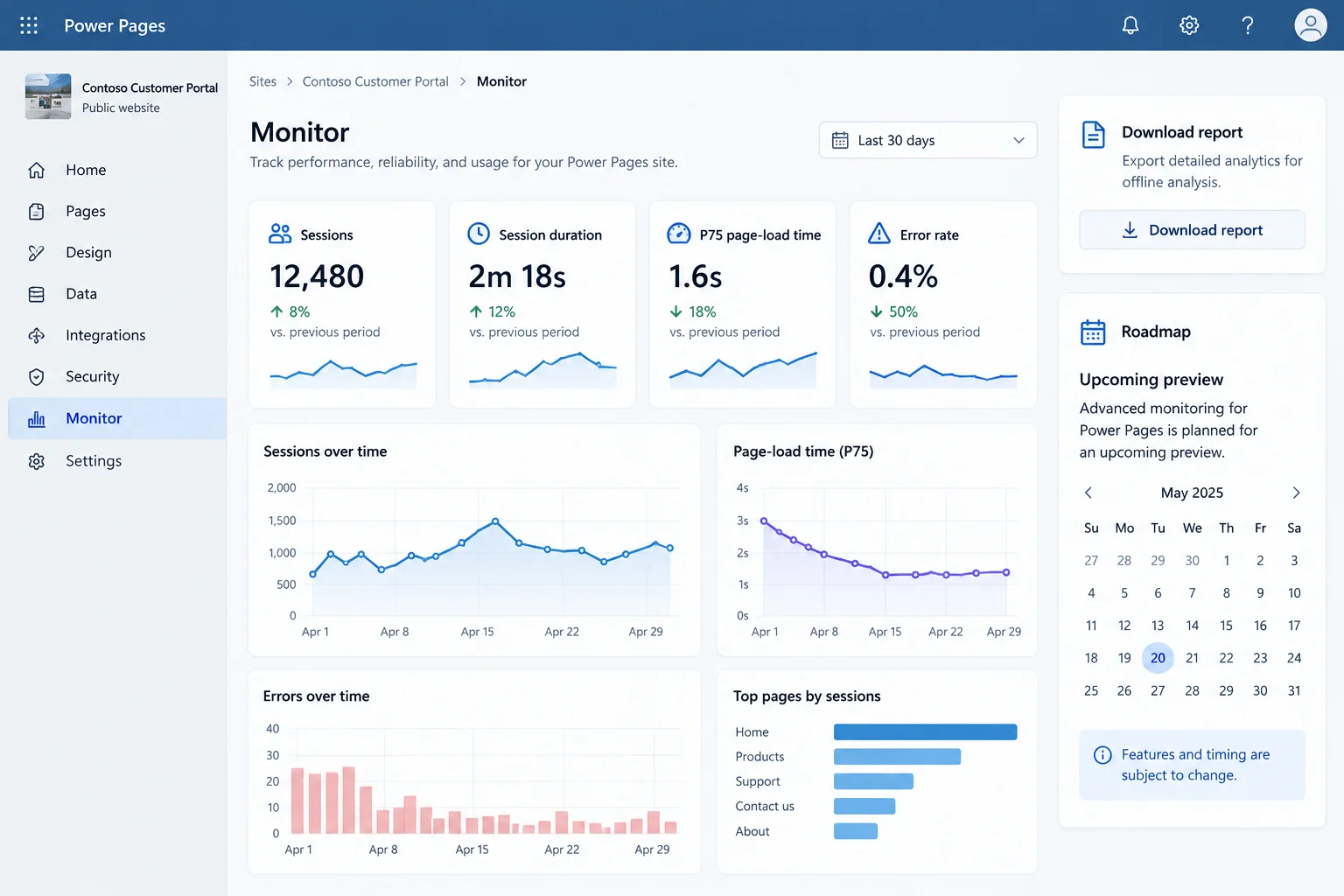This screenshot has height=896, width=1344.
Task: Click the May 2025 month label
Action: [1192, 493]
